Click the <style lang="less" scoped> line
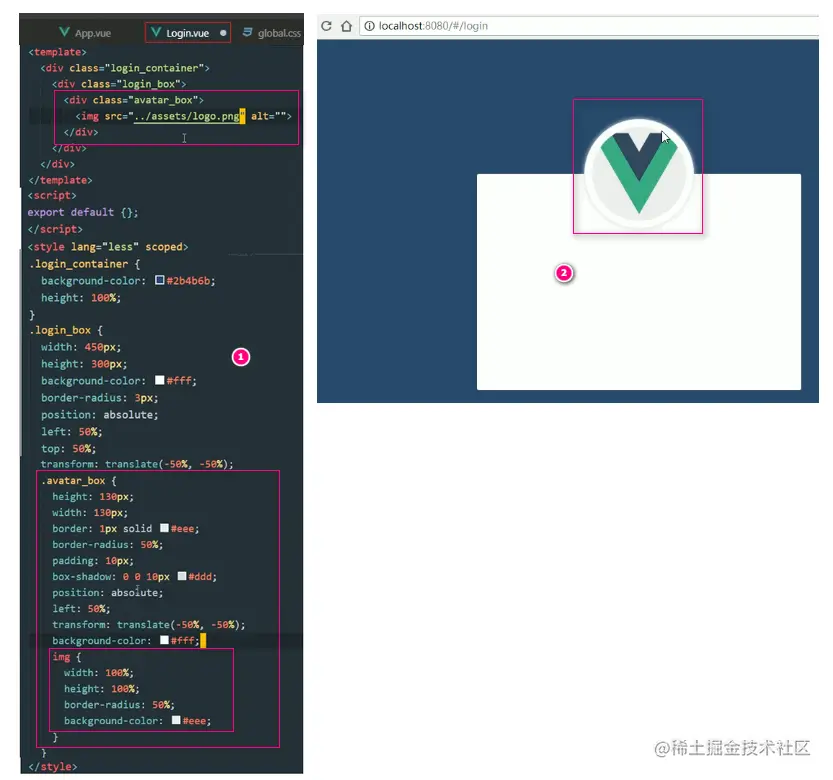This screenshot has height=780, width=833. click(108, 247)
